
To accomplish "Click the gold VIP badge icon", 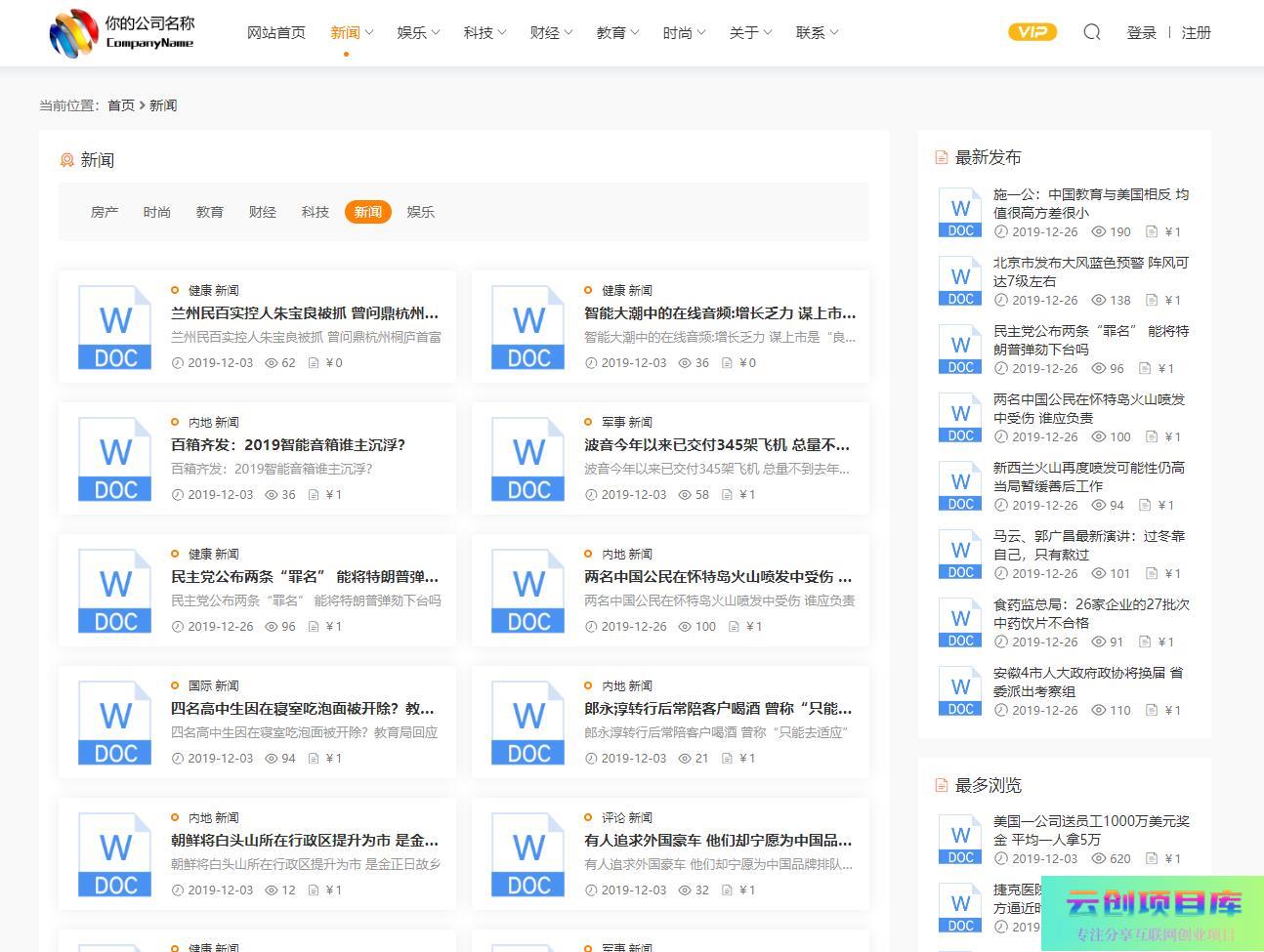I will [x=1032, y=32].
